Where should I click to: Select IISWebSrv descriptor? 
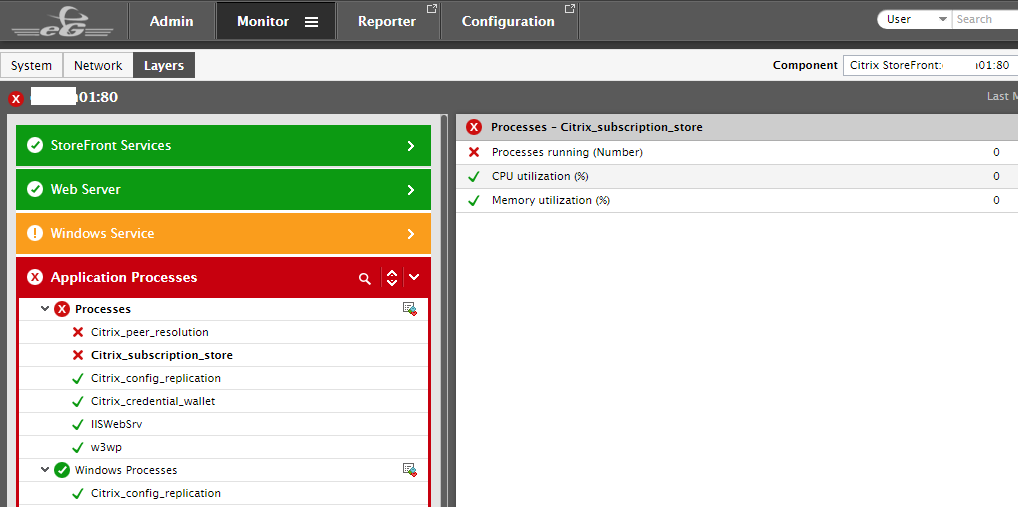(116, 425)
